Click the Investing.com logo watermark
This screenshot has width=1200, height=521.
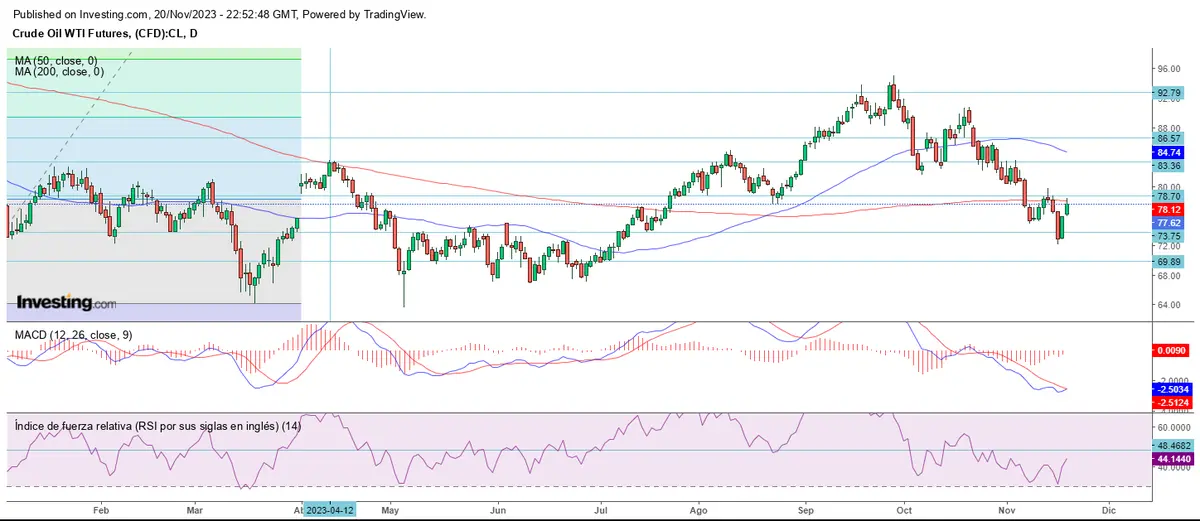point(66,302)
